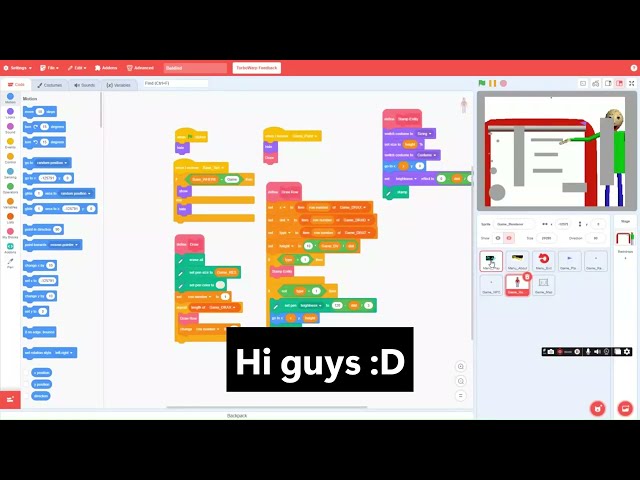Click the Draw Row define block
Viewport: 640px width, 480px height.
pyautogui.click(x=284, y=192)
